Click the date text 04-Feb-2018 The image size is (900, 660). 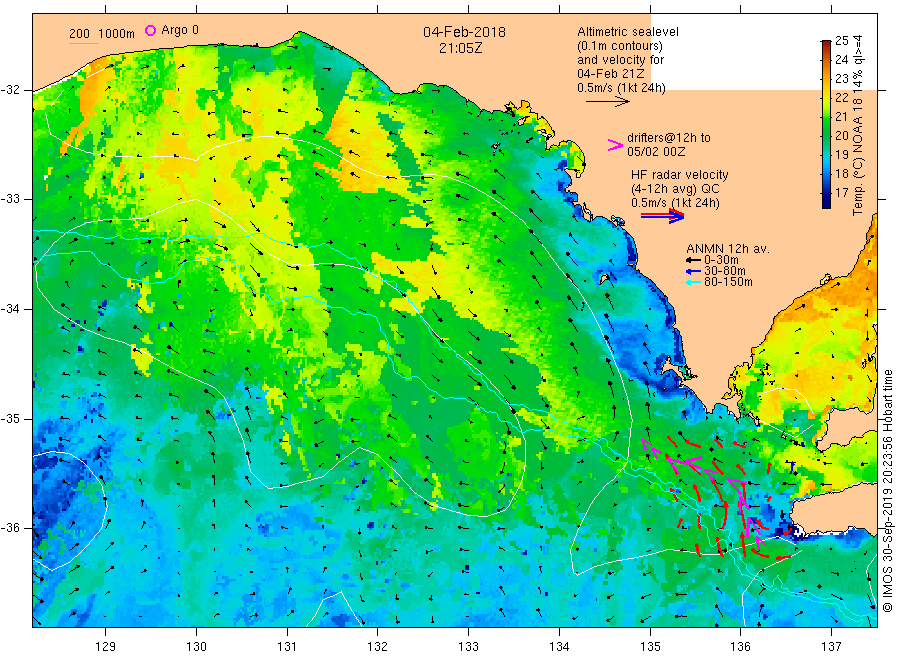(464, 32)
